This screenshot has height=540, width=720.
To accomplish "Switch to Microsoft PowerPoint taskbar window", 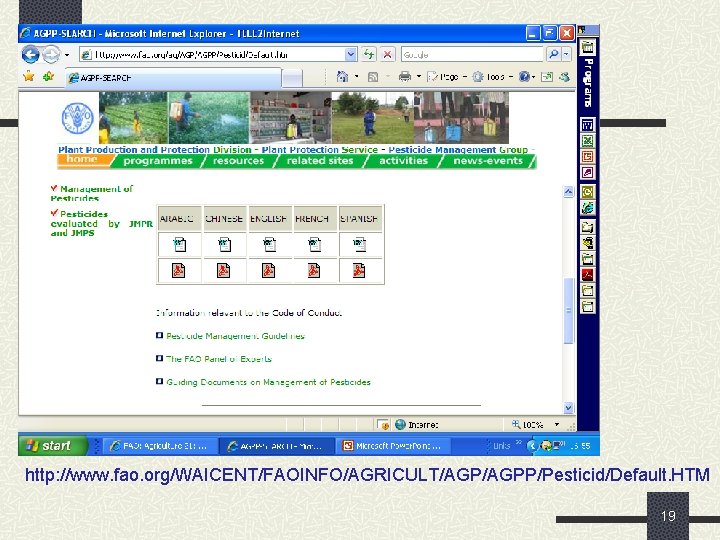I will pos(394,446).
